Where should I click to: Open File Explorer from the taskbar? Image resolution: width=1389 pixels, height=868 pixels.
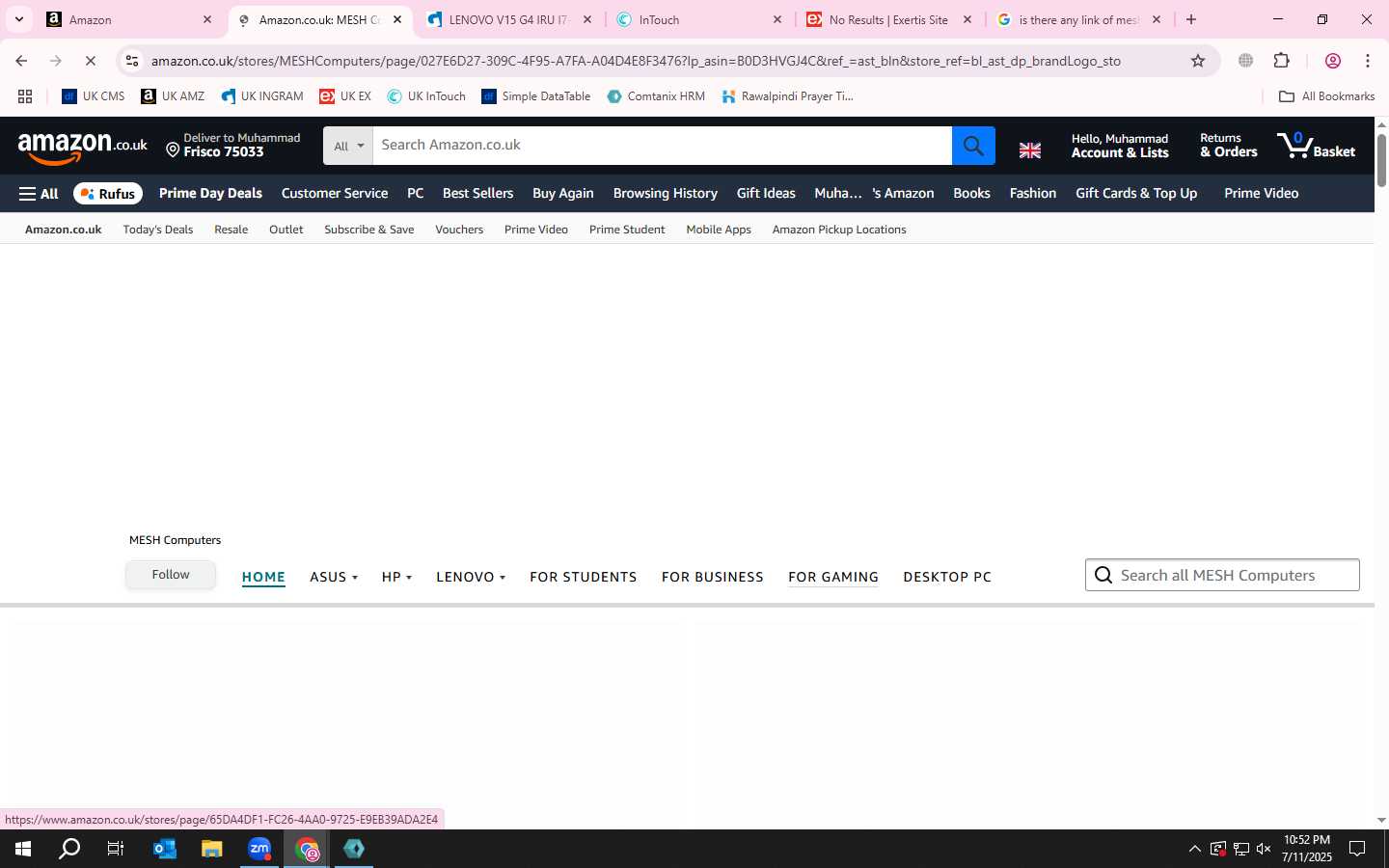(x=211, y=849)
